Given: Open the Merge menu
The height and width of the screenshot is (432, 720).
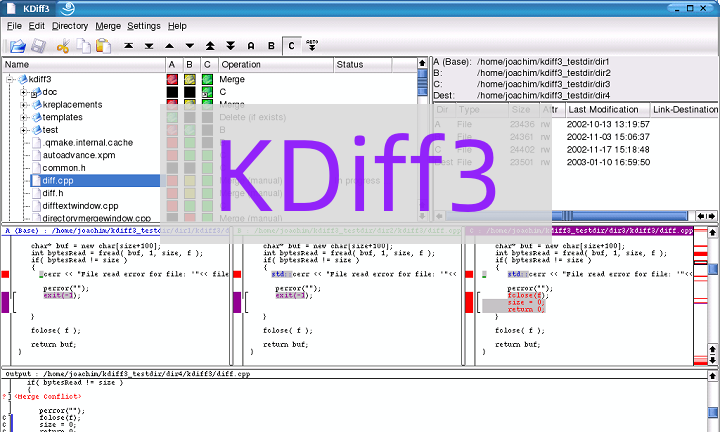Looking at the screenshot, I should point(108,25).
